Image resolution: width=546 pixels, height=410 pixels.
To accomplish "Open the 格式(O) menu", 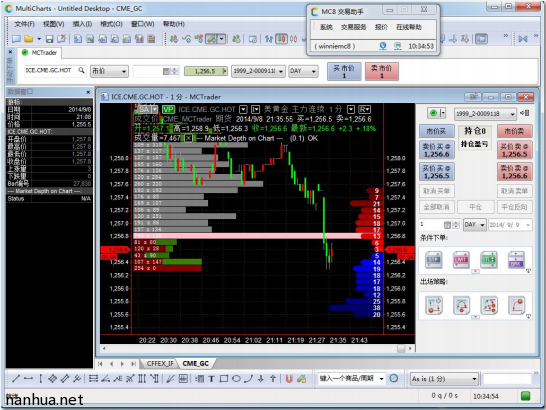I will [111, 24].
